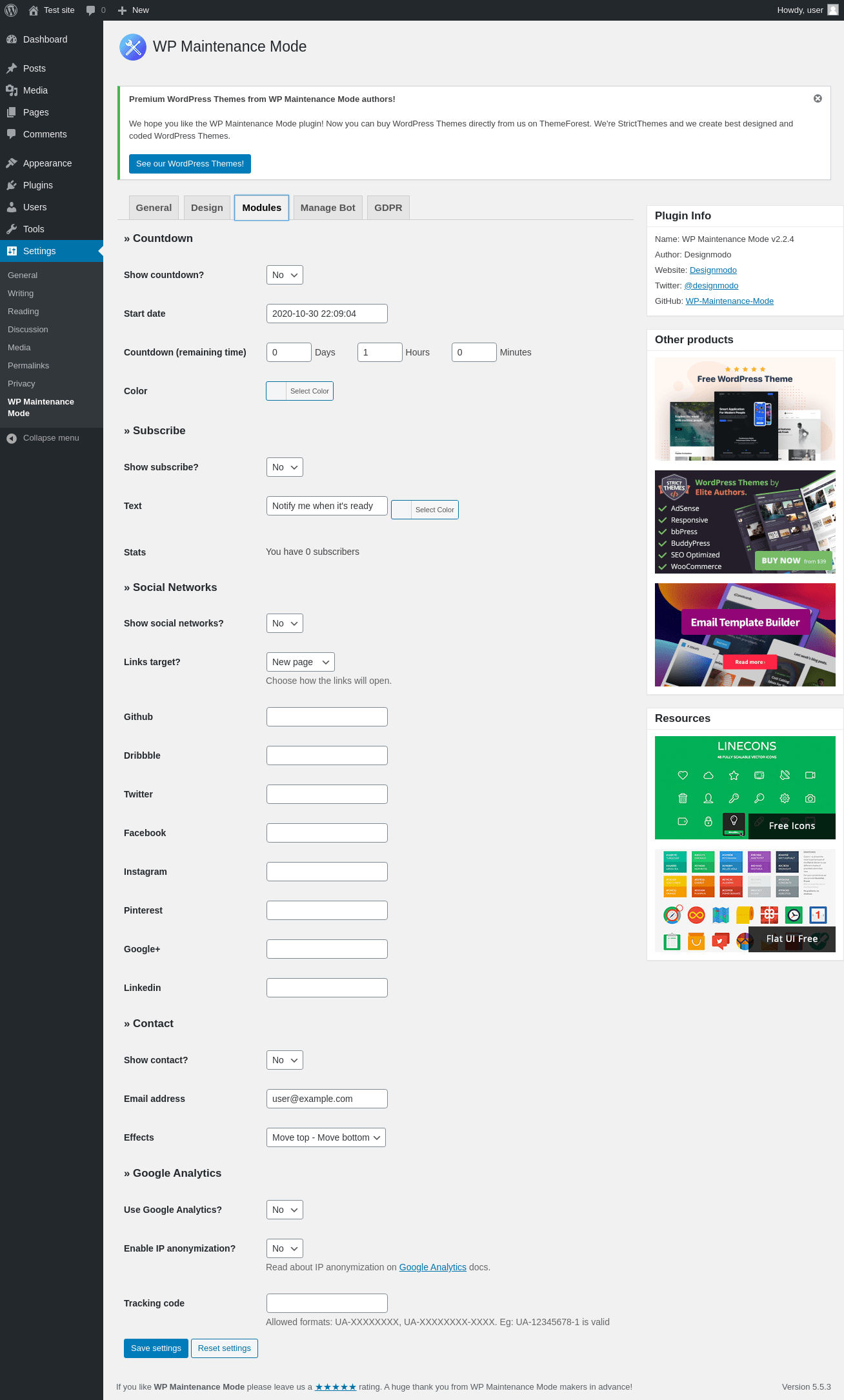Screen dimensions: 844x1400
Task: Open the WP-Maintenance-Mode GitHub link
Action: tap(730, 301)
